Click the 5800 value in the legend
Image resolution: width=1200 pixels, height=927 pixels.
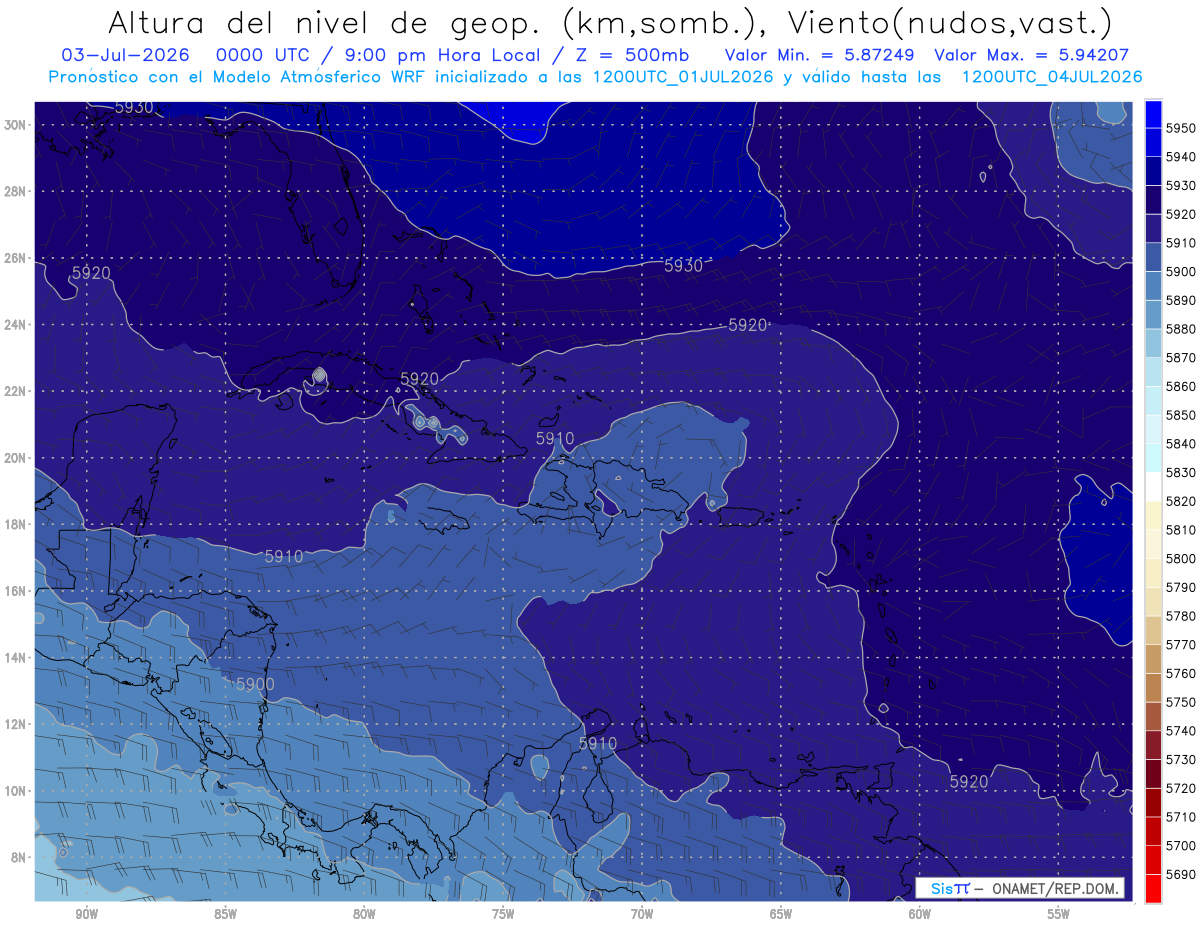[1181, 558]
